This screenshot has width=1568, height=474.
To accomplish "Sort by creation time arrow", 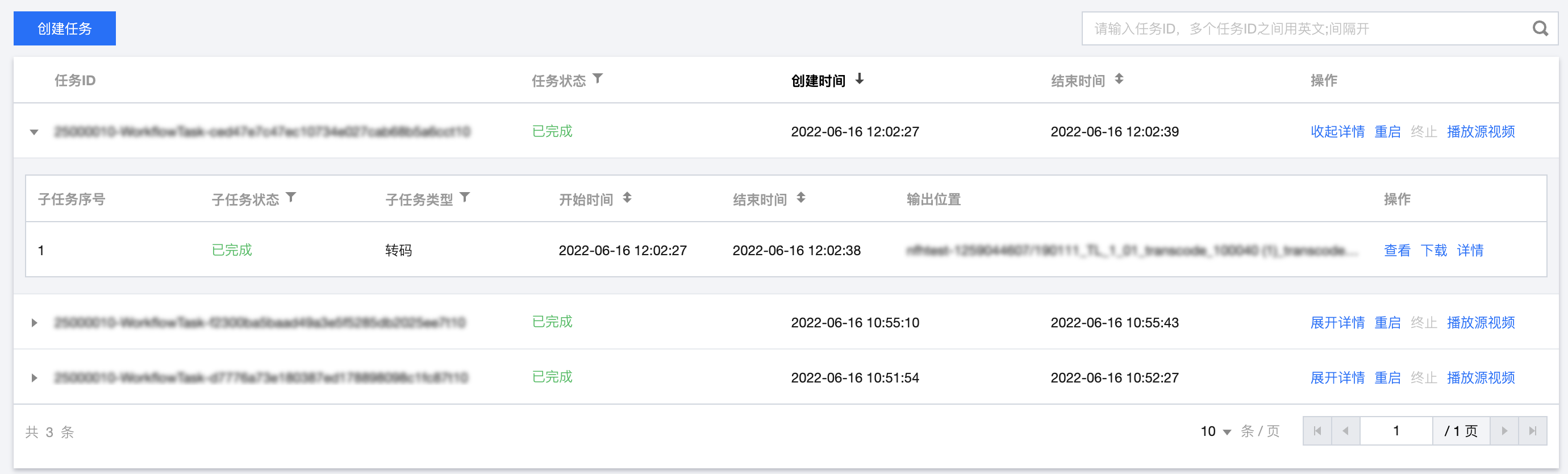I will click(859, 79).
